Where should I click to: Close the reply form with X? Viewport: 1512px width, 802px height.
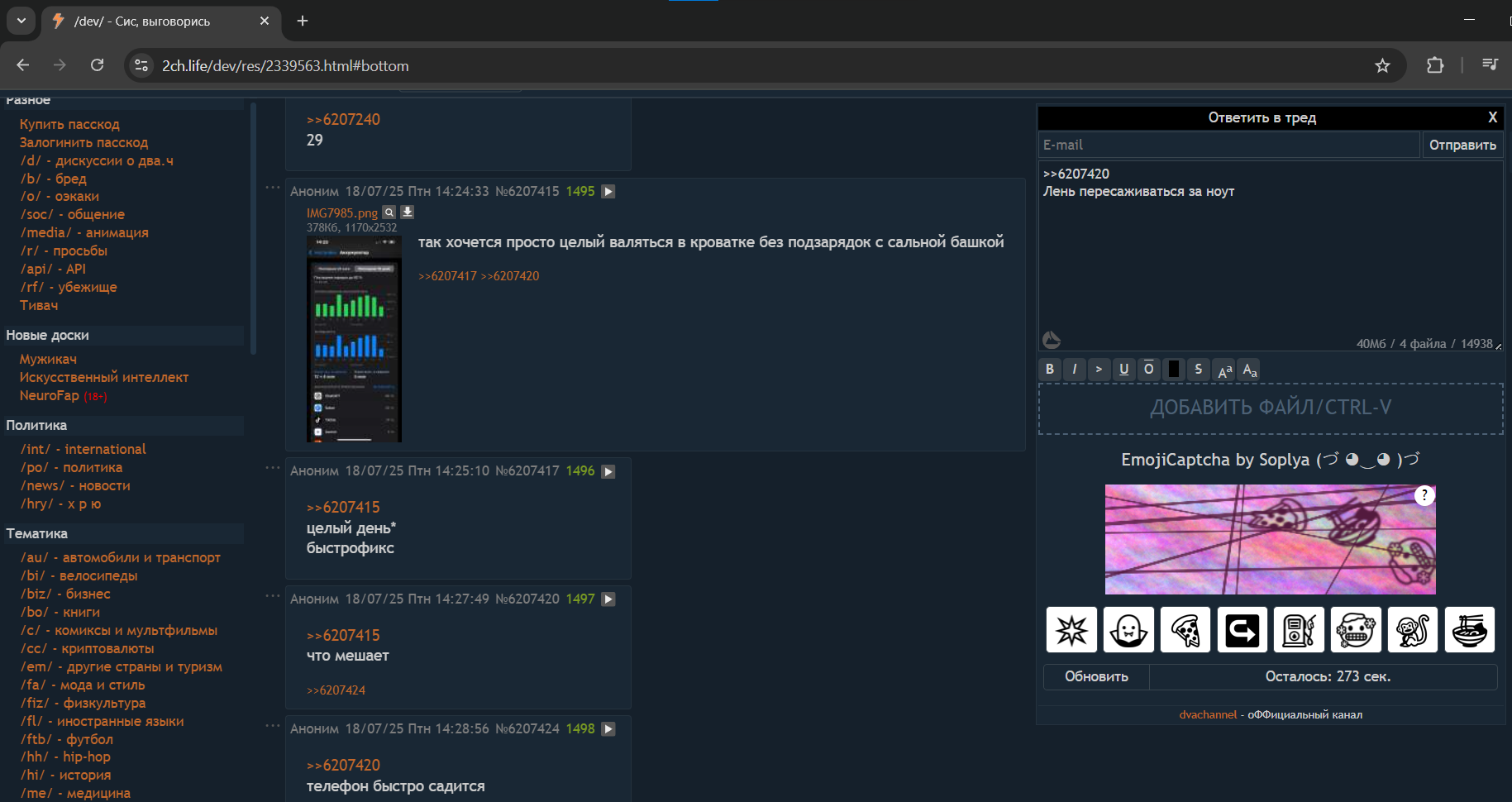pos(1493,117)
